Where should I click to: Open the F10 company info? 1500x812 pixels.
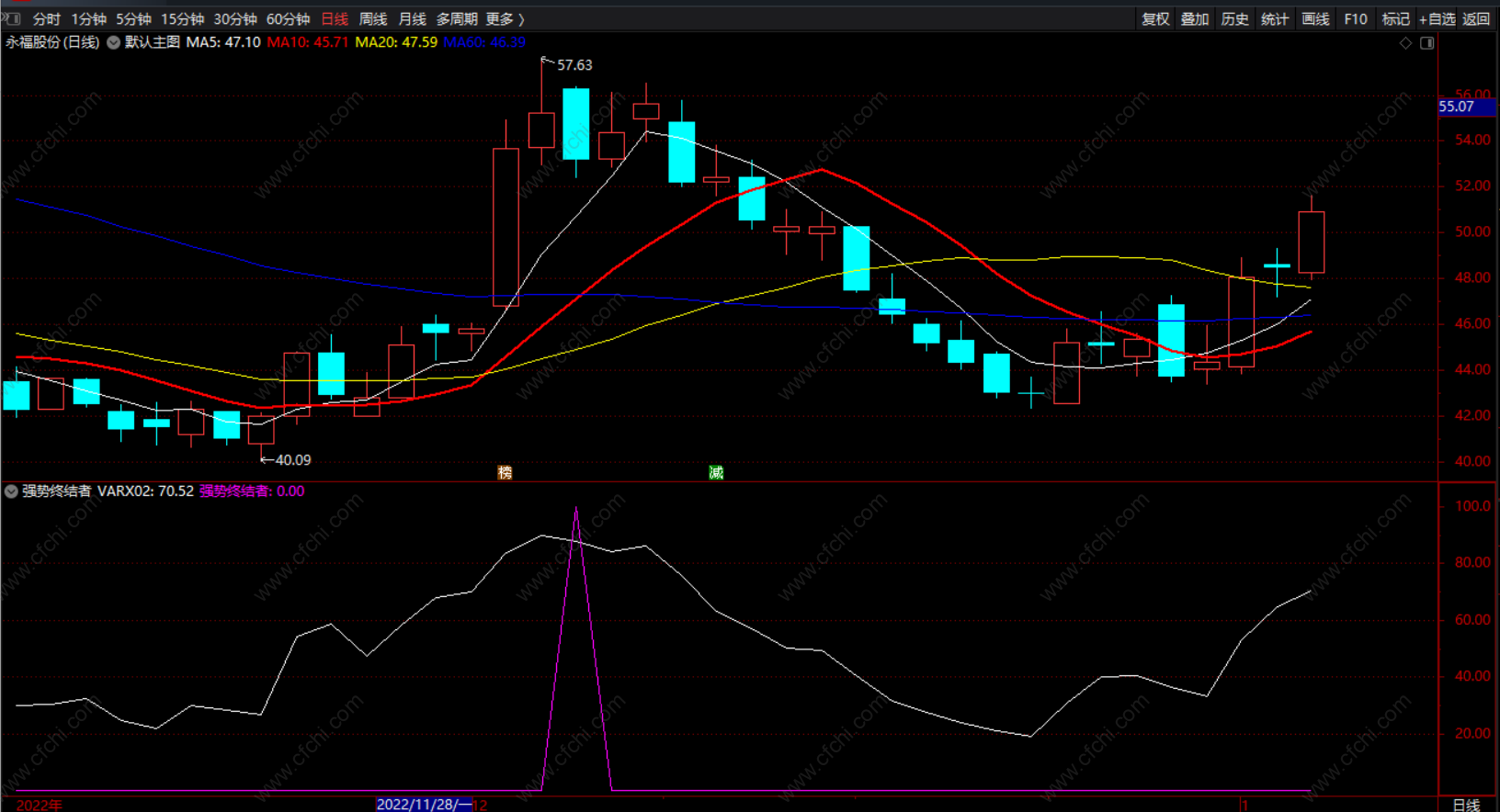(1356, 19)
